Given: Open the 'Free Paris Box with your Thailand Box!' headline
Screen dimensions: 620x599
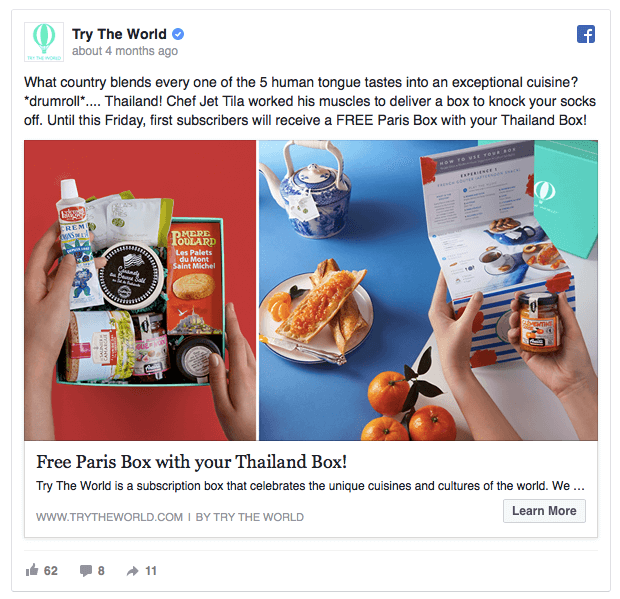Looking at the screenshot, I should (192, 462).
